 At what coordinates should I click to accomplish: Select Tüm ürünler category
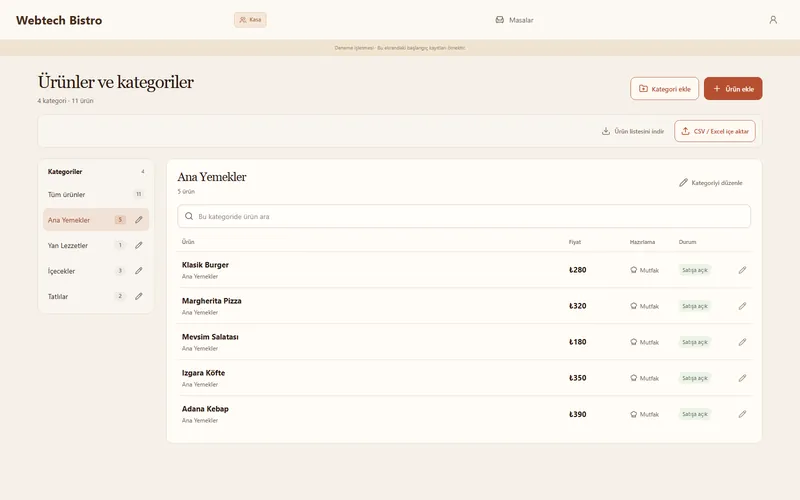click(96, 194)
